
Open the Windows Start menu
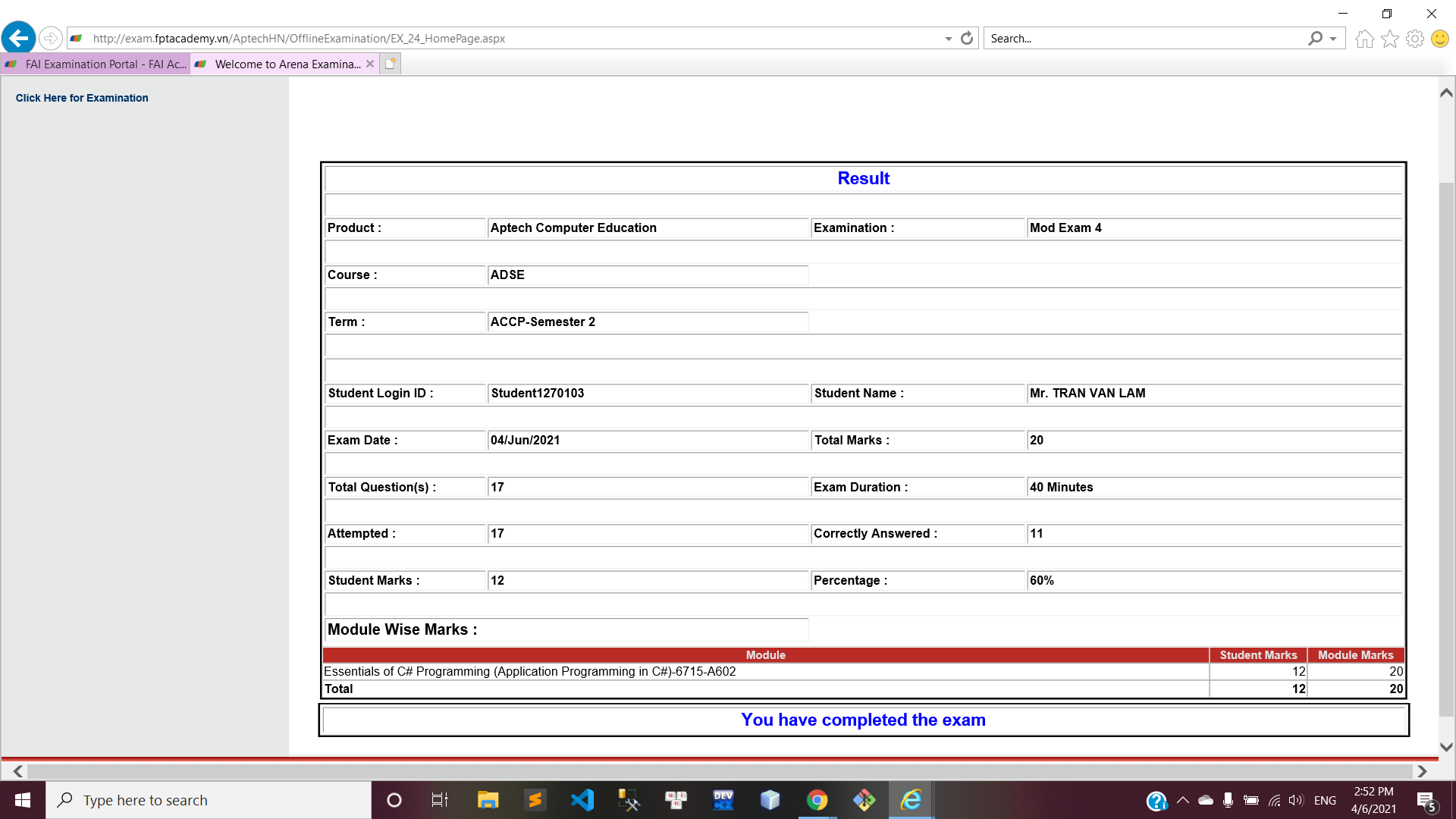(x=23, y=800)
